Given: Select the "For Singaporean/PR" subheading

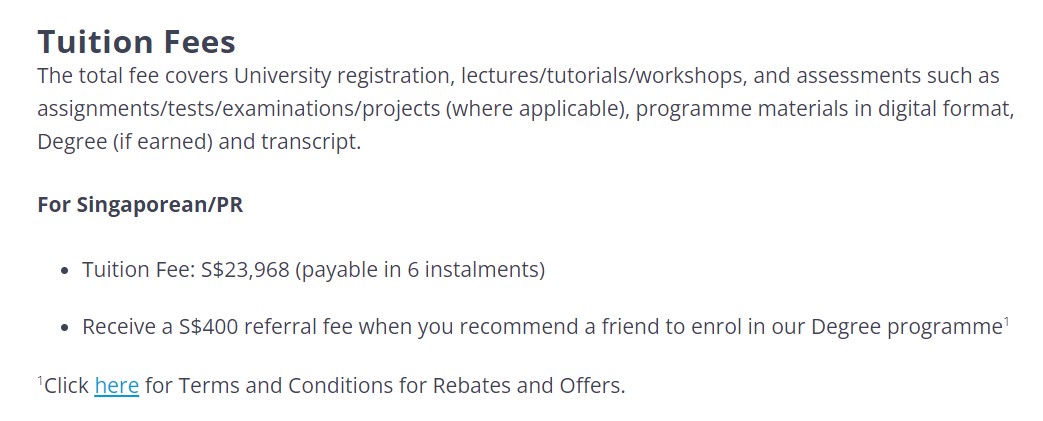Looking at the screenshot, I should (140, 205).
